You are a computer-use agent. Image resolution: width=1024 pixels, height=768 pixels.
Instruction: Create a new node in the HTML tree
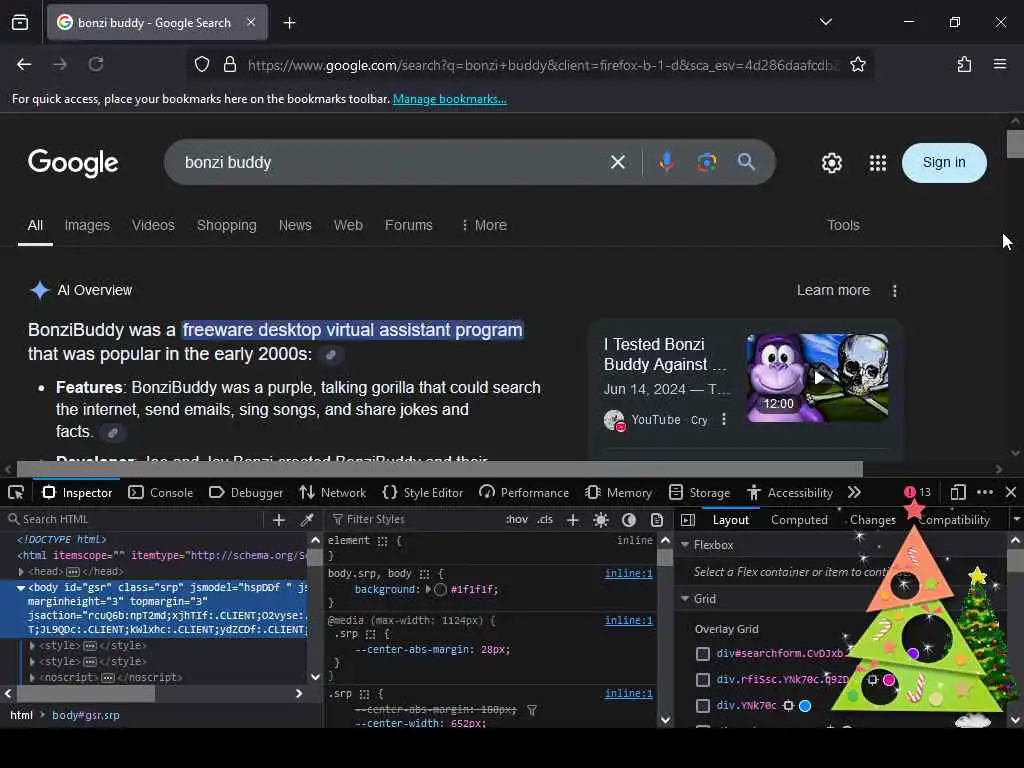[279, 520]
